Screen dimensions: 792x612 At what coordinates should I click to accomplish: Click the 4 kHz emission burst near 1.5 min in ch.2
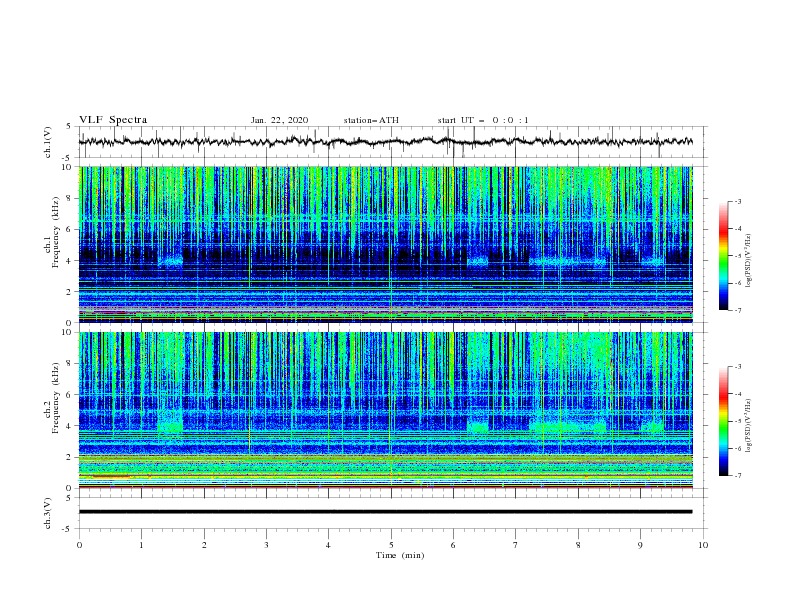click(170, 427)
